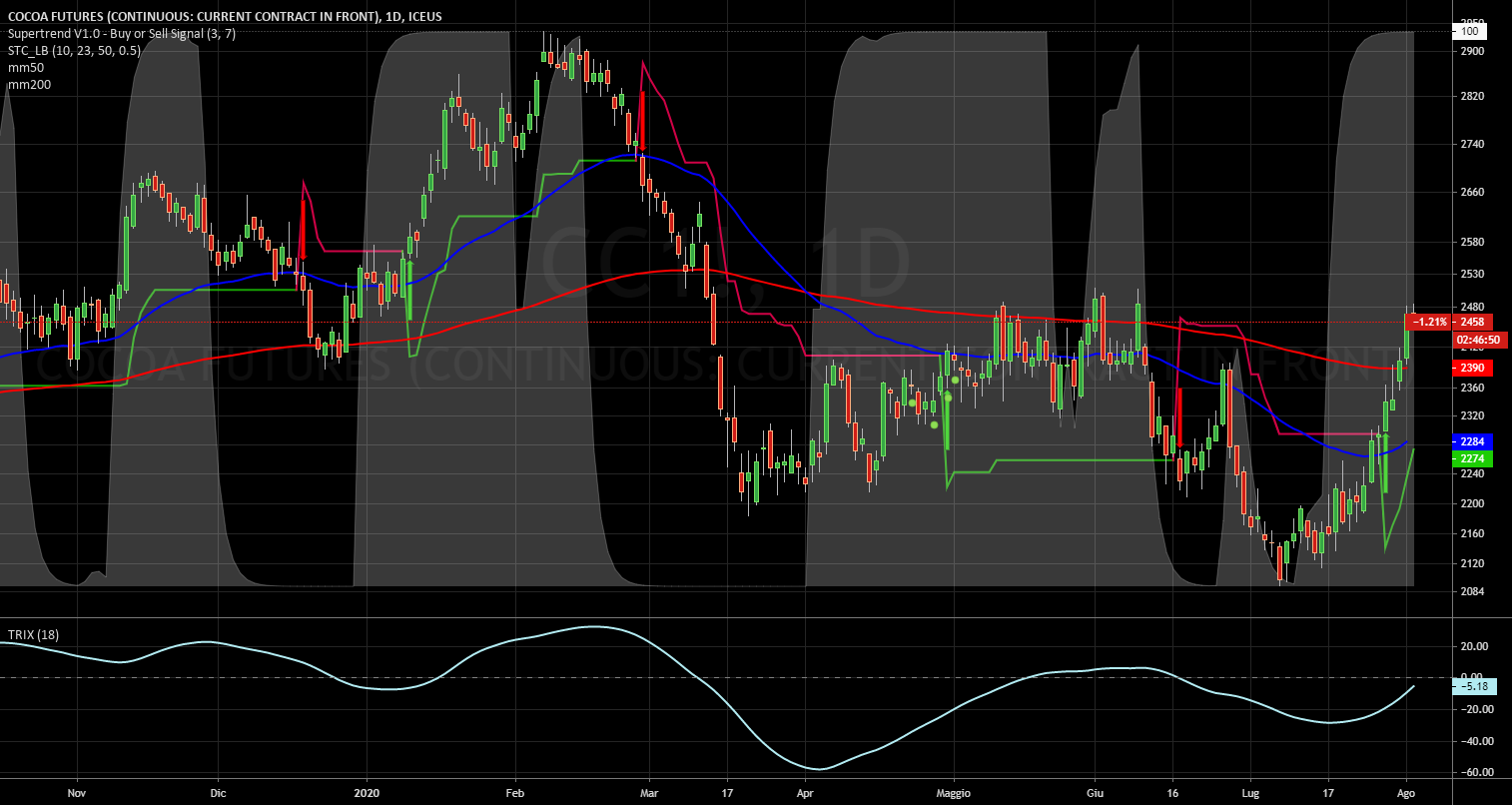Select the mm50 indicator label
Screen dimensions: 1512x805
[x=26, y=67]
